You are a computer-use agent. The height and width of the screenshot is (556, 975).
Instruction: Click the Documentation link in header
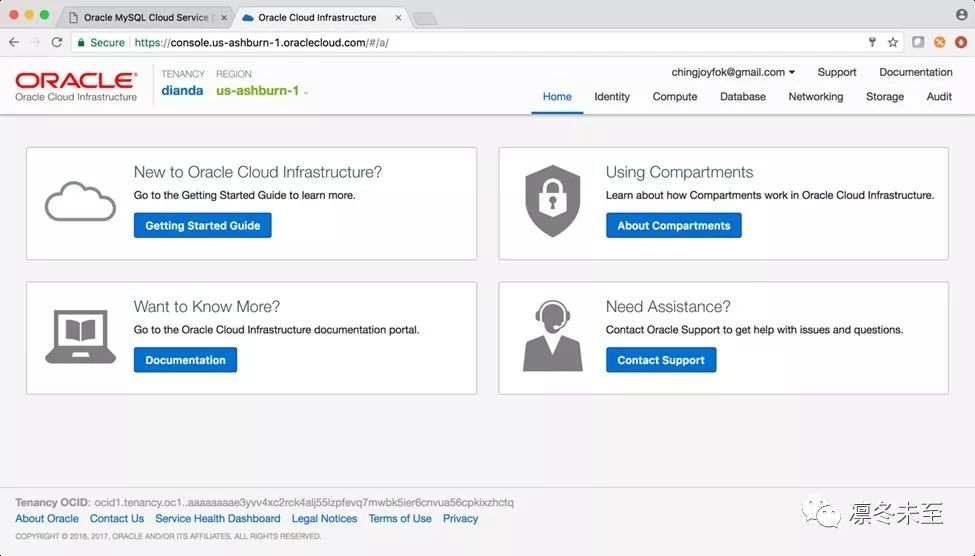tap(915, 72)
